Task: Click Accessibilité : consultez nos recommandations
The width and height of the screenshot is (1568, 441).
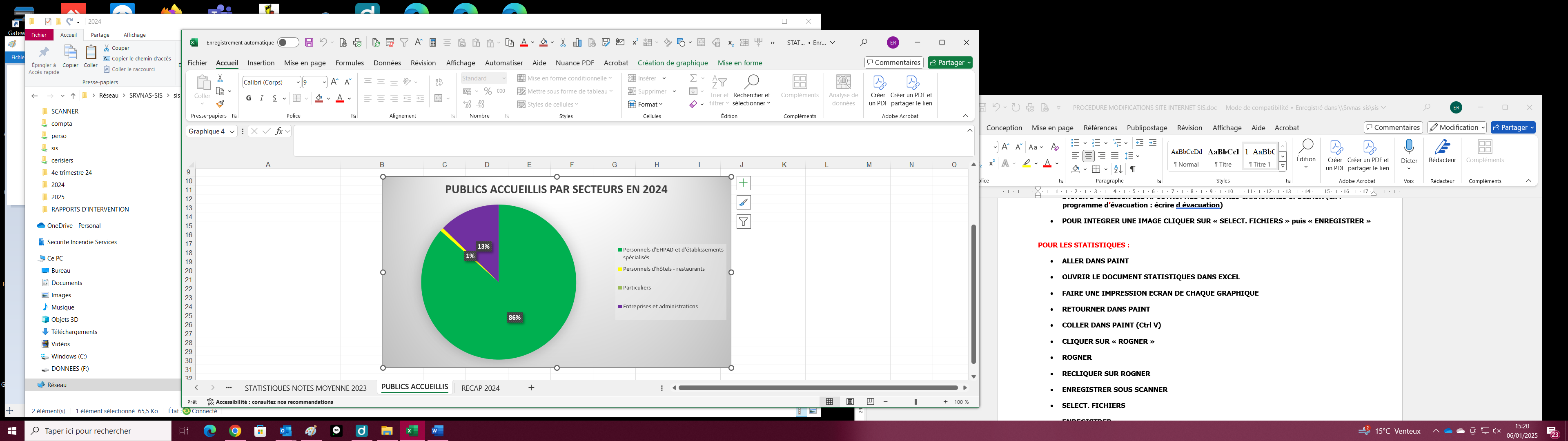Action: (x=270, y=402)
